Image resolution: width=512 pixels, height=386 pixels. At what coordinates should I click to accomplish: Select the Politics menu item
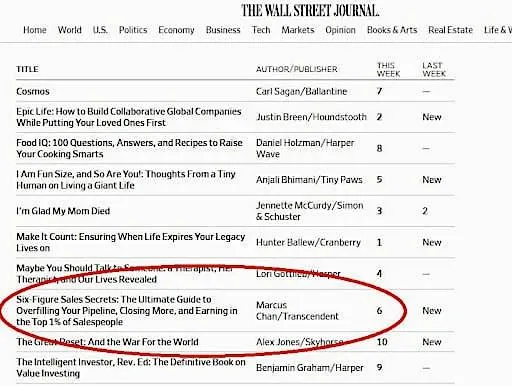coord(133,30)
